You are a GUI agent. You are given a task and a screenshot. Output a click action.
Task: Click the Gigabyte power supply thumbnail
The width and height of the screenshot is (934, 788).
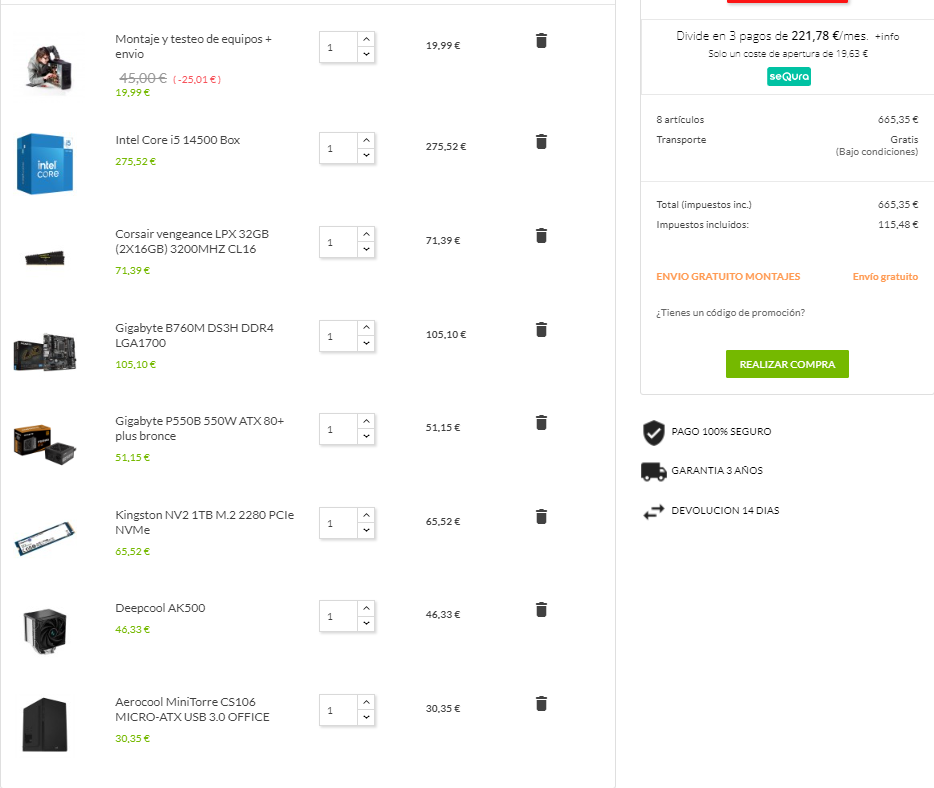click(45, 444)
